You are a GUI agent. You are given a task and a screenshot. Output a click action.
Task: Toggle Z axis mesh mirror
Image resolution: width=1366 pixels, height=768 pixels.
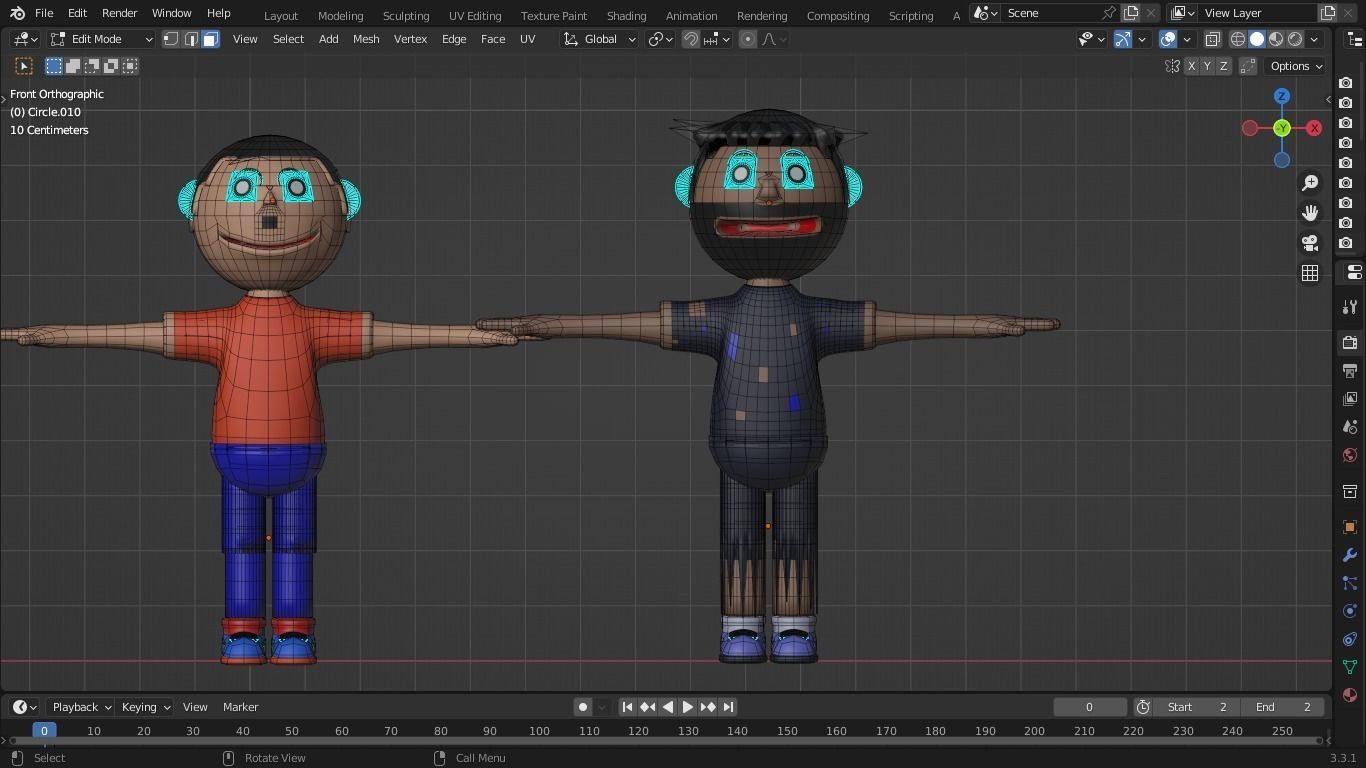click(1223, 66)
